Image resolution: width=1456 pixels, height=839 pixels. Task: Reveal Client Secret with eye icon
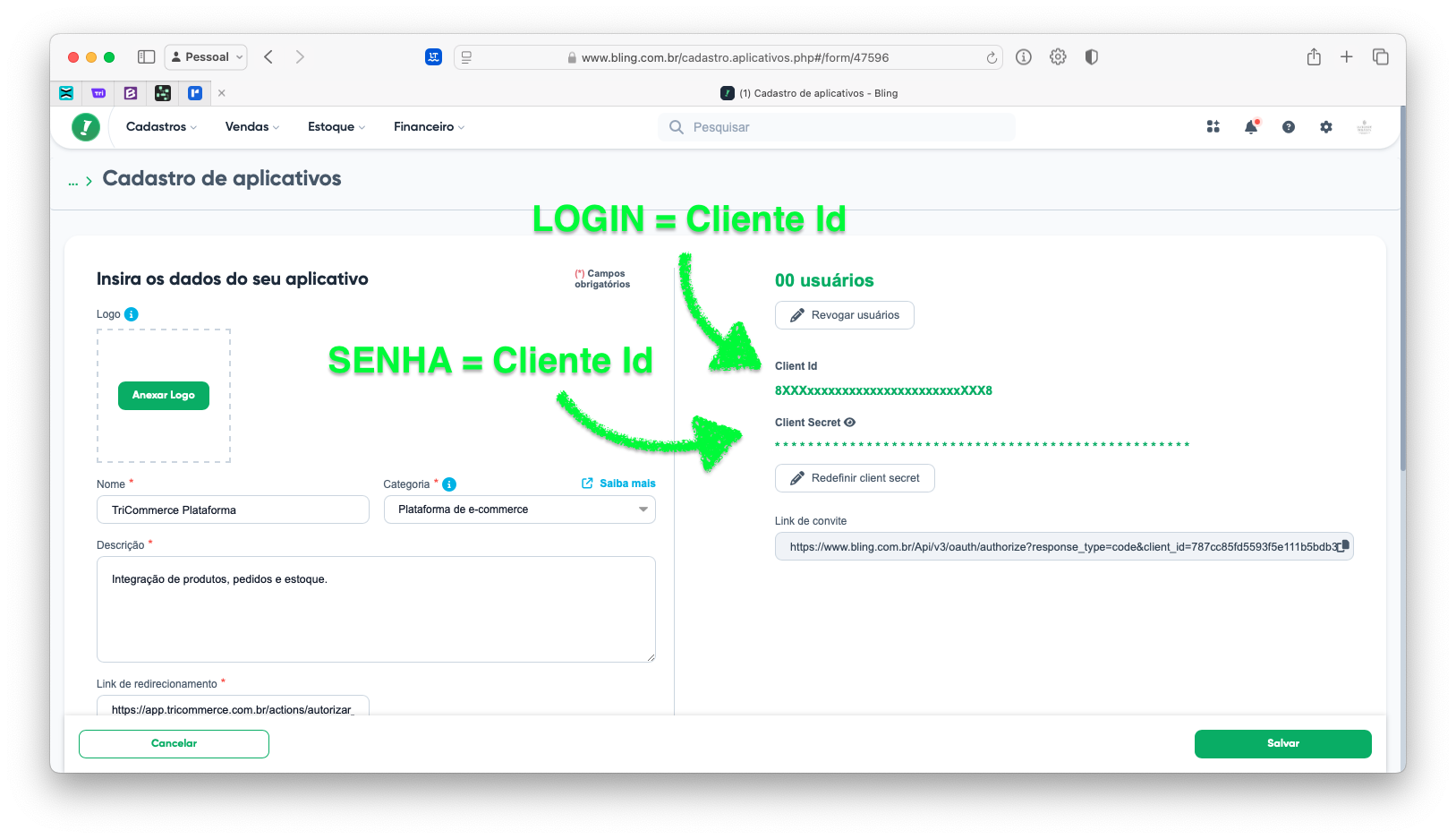coord(850,423)
